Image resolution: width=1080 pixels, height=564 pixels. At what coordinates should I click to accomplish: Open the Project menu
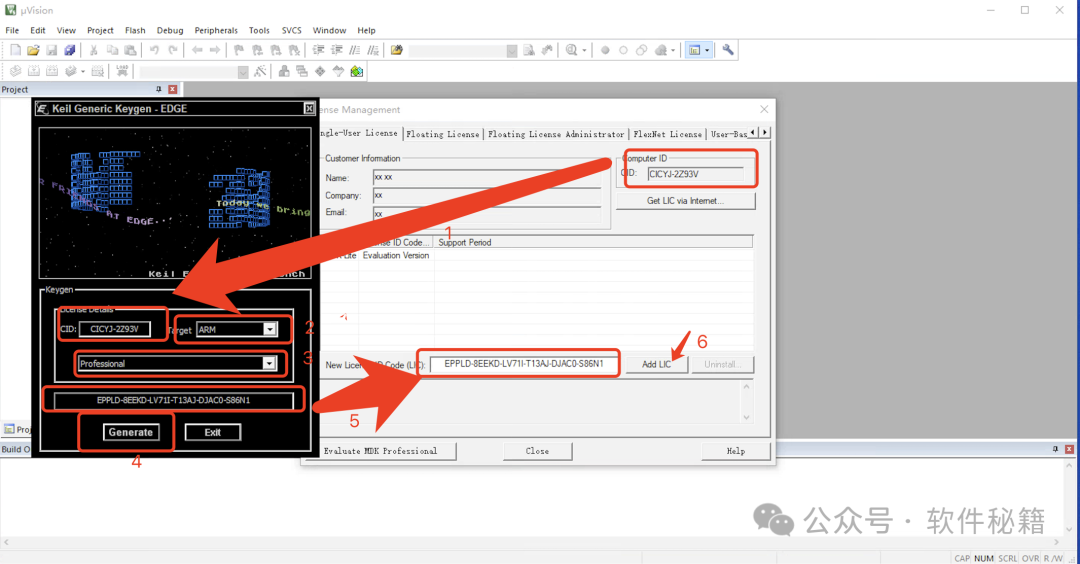tap(100, 30)
